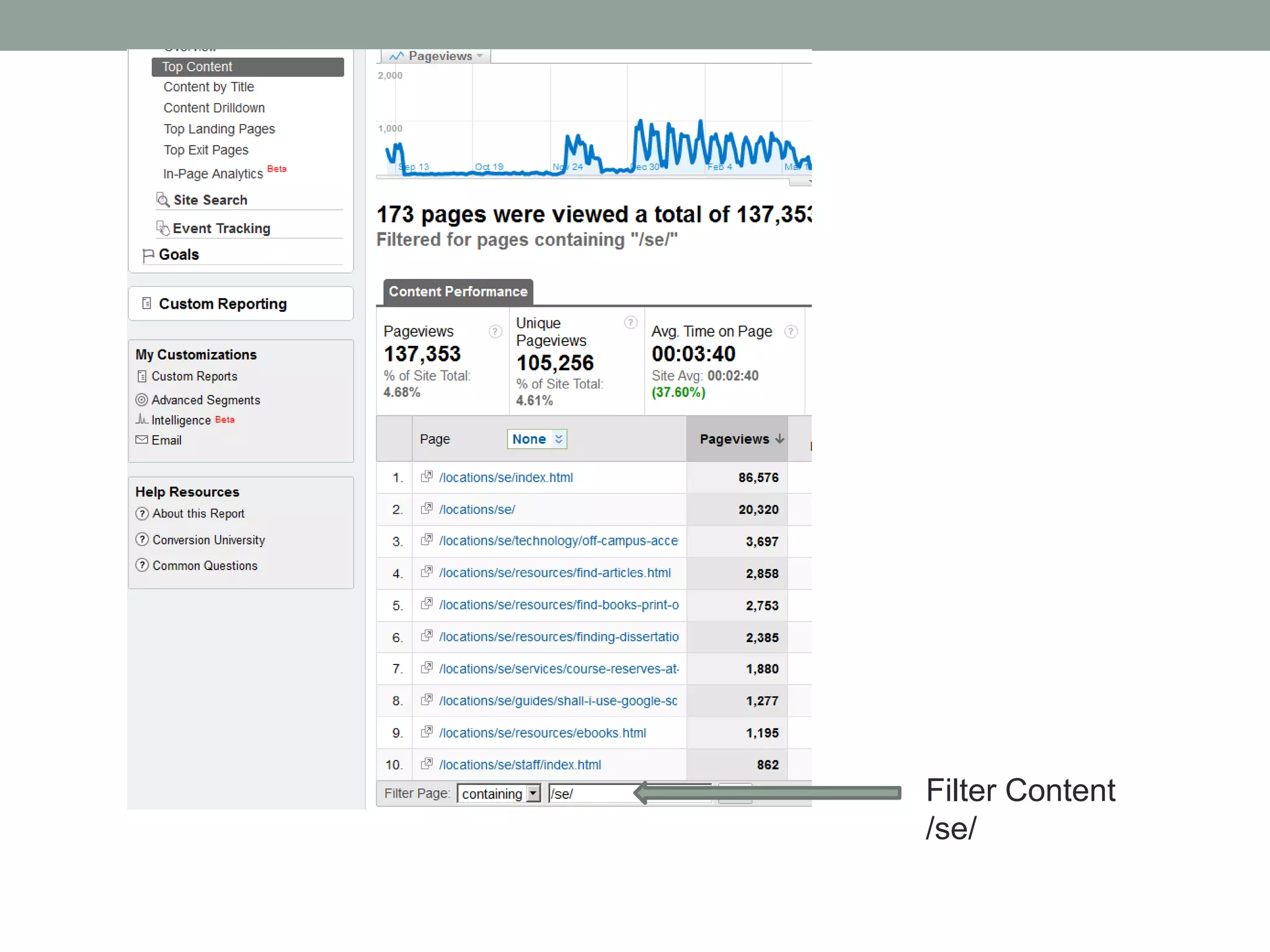Viewport: 1270px width, 952px height.
Task: Click the Goals flag icon
Action: click(148, 255)
